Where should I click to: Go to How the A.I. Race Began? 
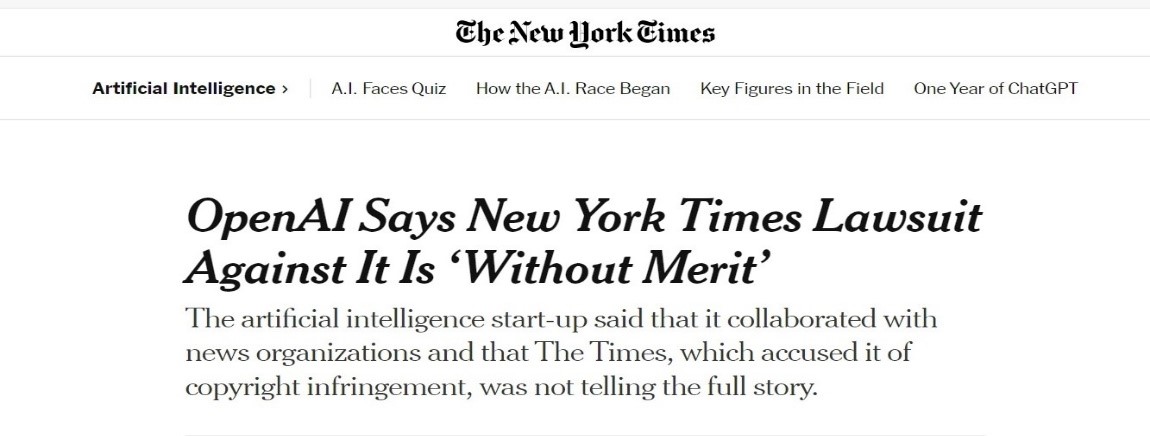(x=573, y=88)
